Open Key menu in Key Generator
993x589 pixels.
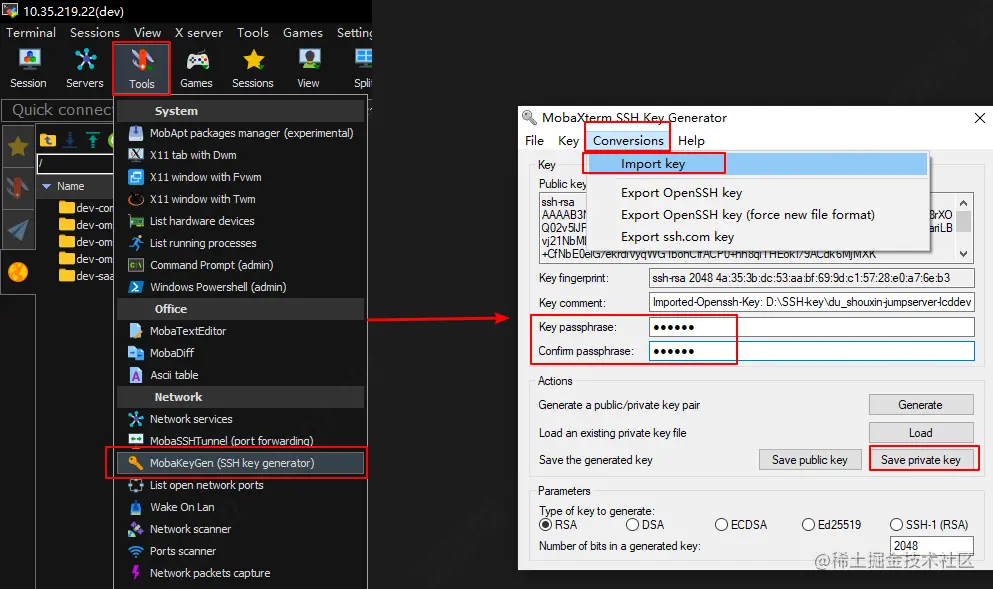click(x=569, y=141)
